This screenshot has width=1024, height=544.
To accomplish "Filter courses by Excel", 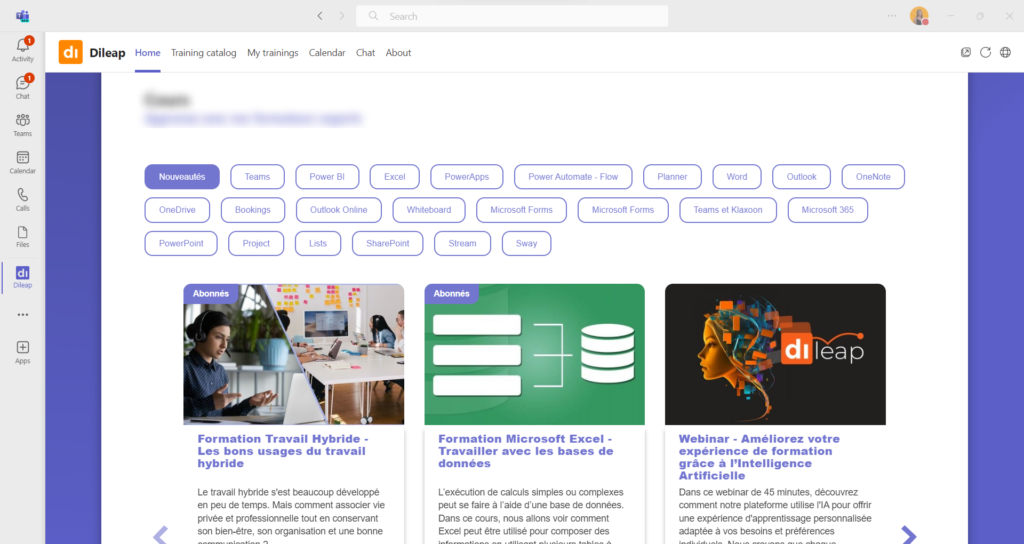I will [x=394, y=177].
